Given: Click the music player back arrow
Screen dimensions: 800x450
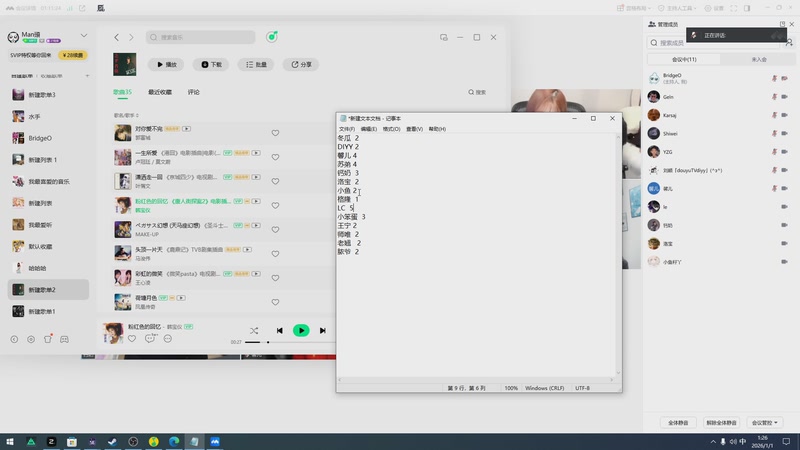Looking at the screenshot, I should pyautogui.click(x=116, y=37).
